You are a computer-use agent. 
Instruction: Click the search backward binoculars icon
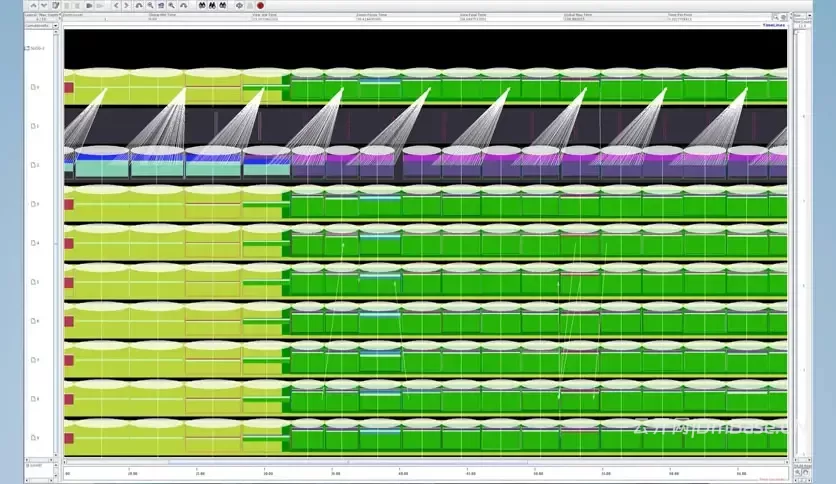coord(202,5)
